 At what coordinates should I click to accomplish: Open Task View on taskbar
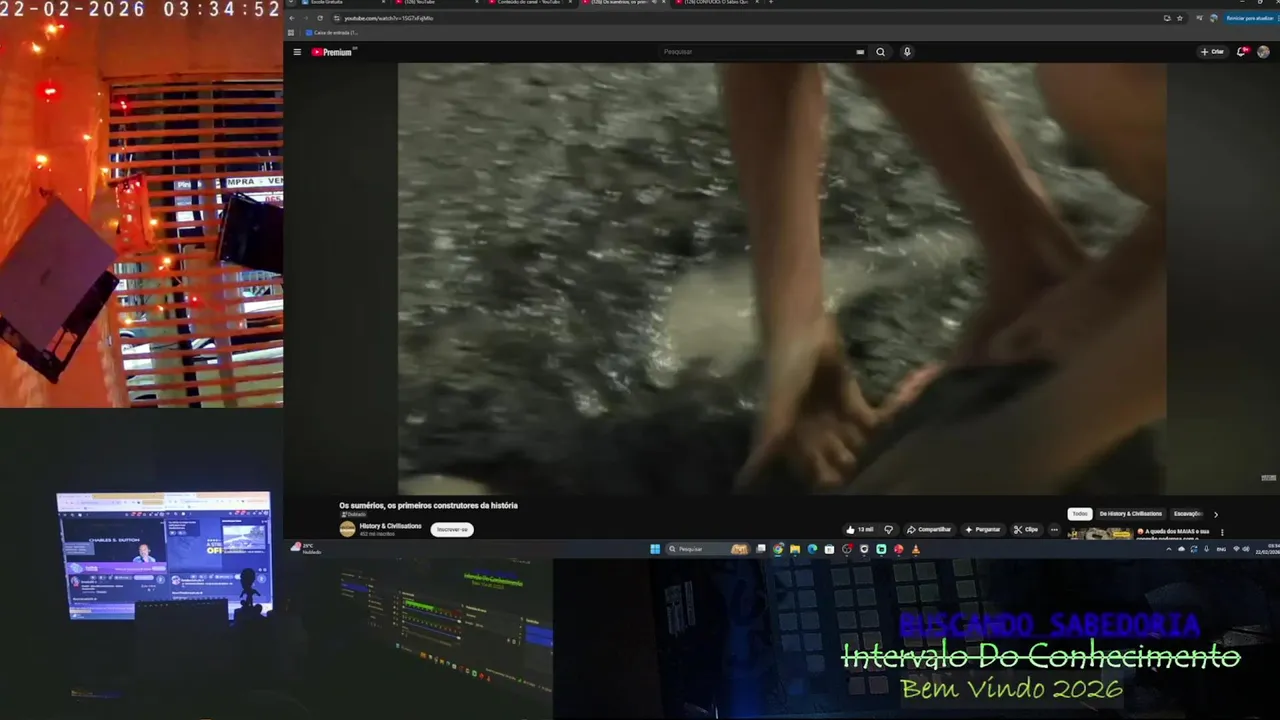tap(761, 549)
